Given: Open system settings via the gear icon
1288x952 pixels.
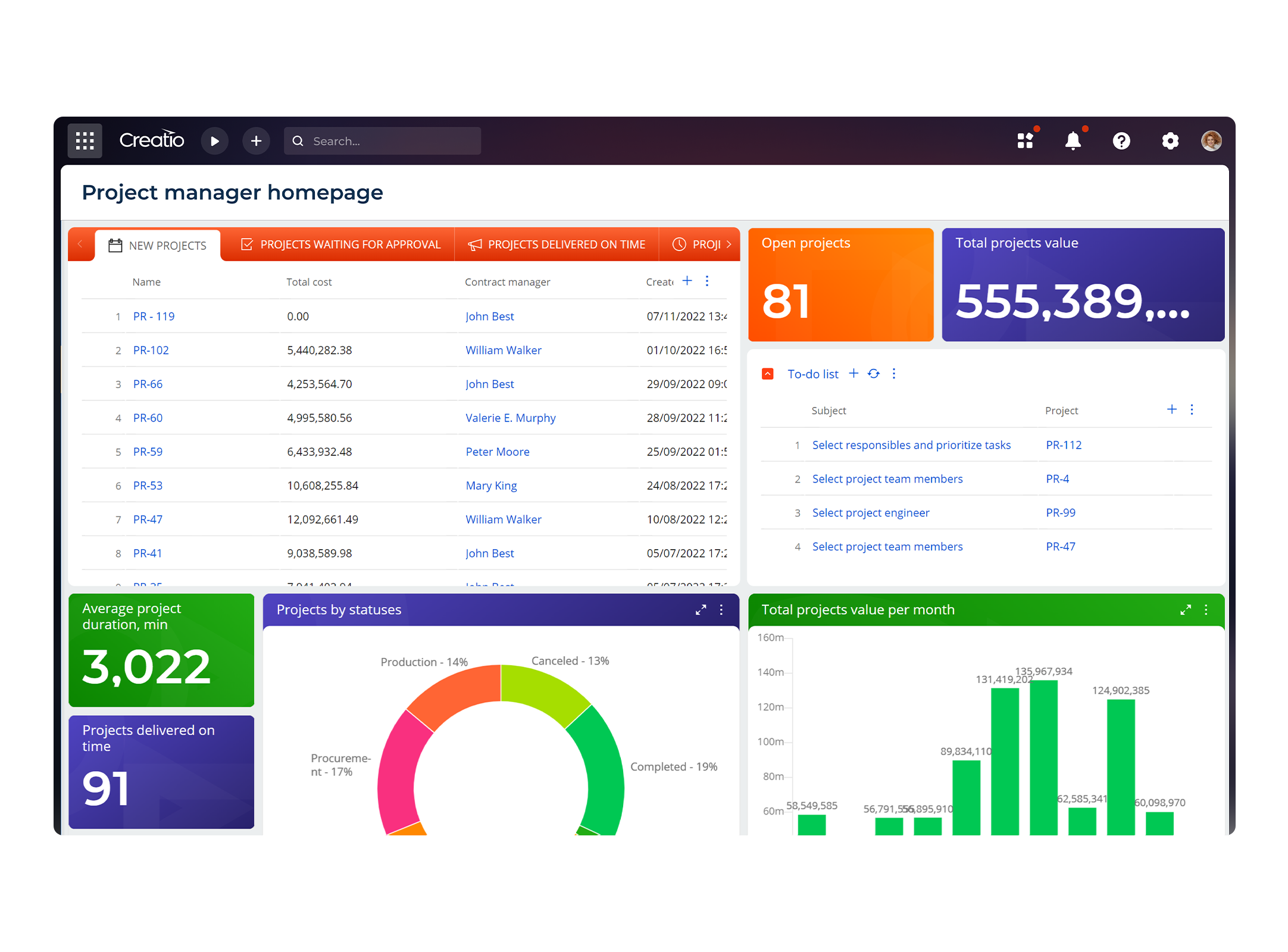Looking at the screenshot, I should (1170, 140).
